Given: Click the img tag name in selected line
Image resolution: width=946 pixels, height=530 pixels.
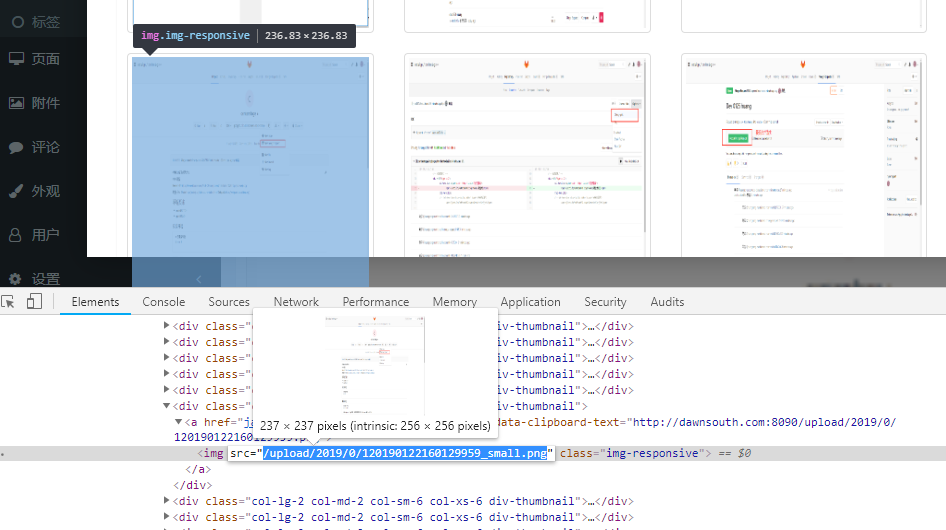Looking at the screenshot, I should coord(213,453).
